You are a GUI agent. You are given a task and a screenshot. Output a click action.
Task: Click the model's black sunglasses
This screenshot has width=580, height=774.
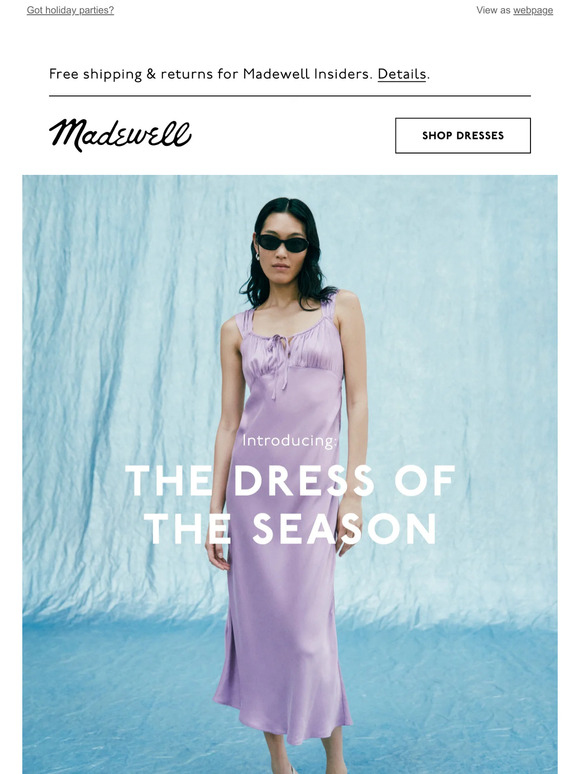(283, 243)
